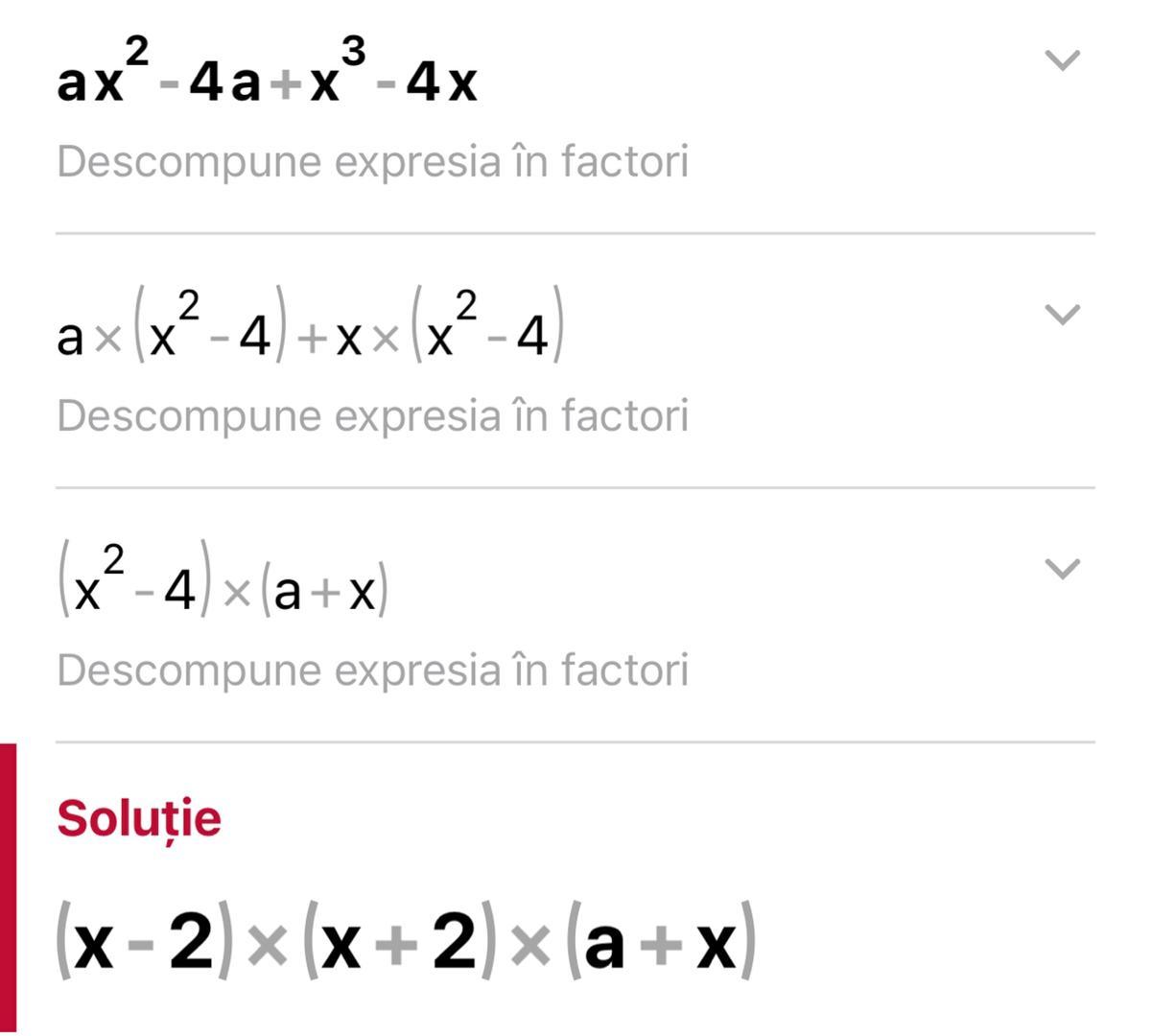
Task: Expand the third step chevron beside (x²-4)×(a+x)
Action: pyautogui.click(x=1062, y=569)
